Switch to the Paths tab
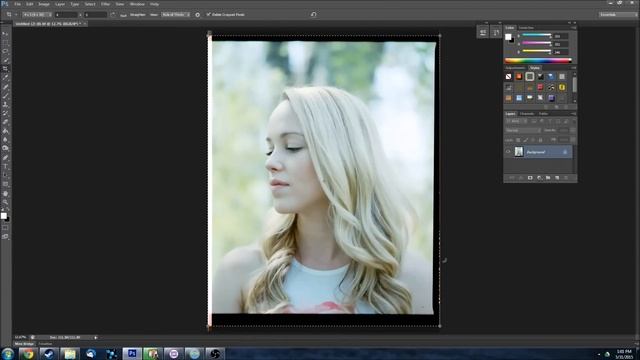640x360 pixels. click(543, 113)
